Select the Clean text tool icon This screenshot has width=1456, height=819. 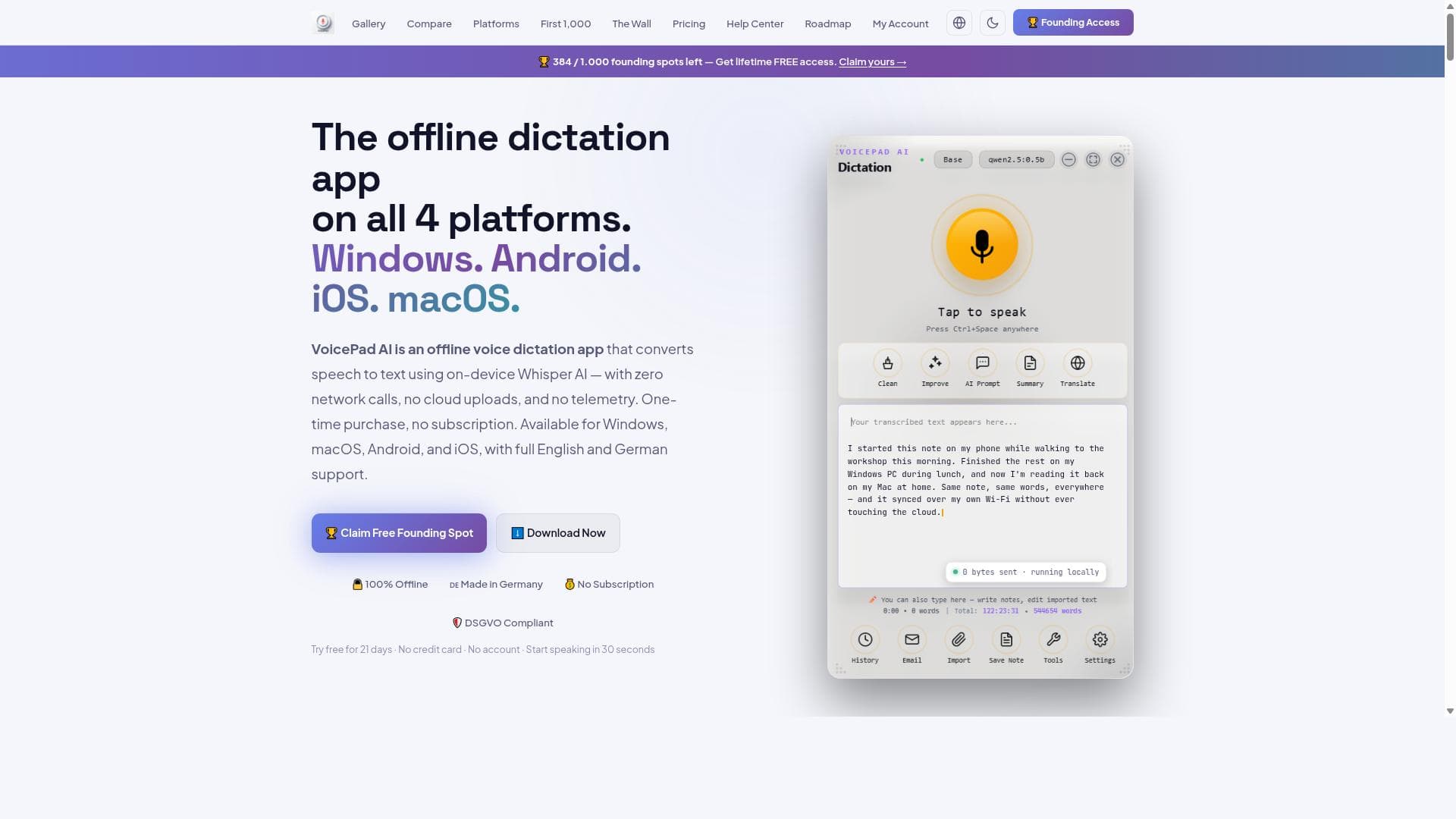pyautogui.click(x=887, y=363)
